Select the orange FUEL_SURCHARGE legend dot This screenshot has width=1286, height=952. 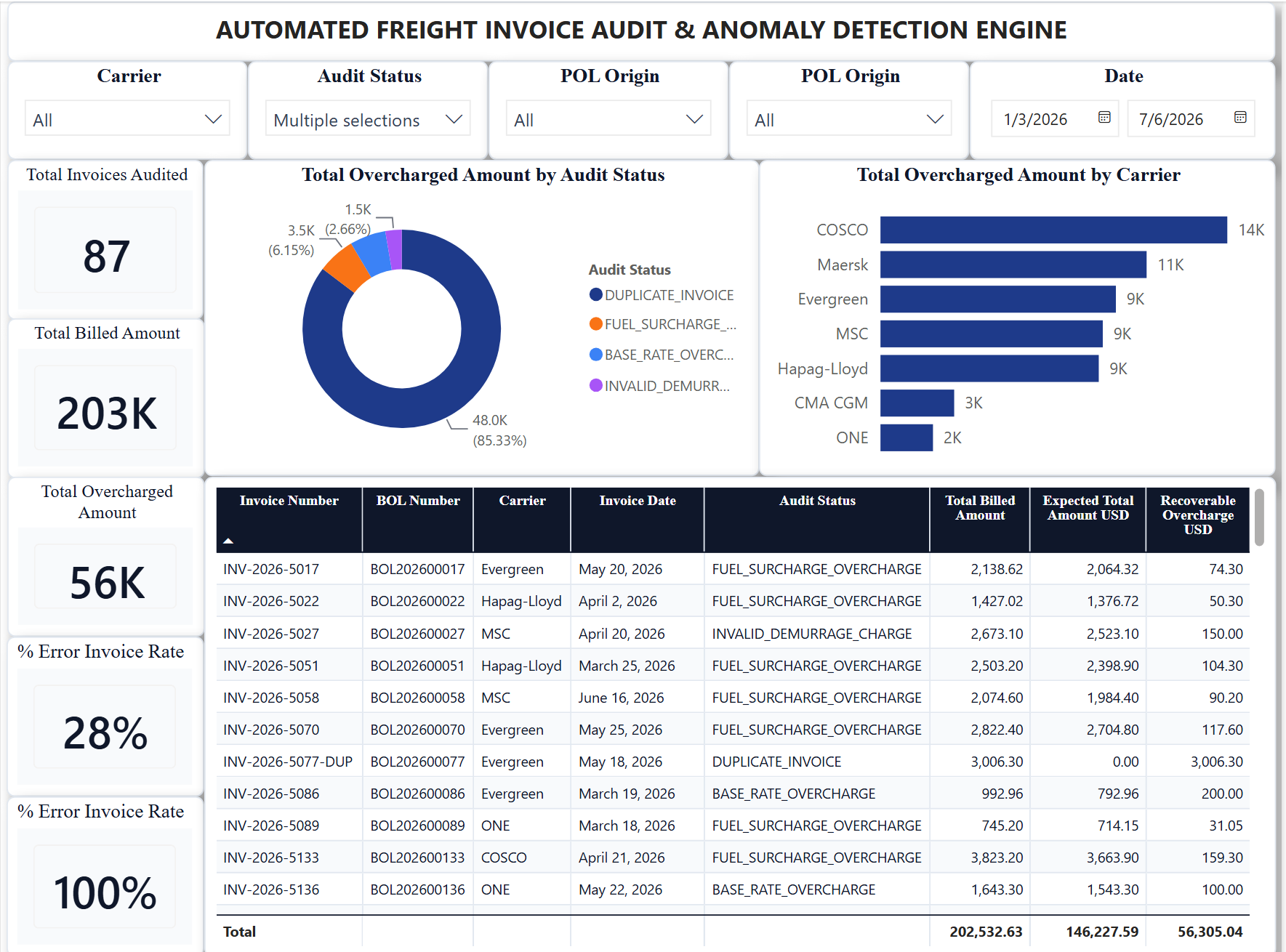pyautogui.click(x=596, y=324)
